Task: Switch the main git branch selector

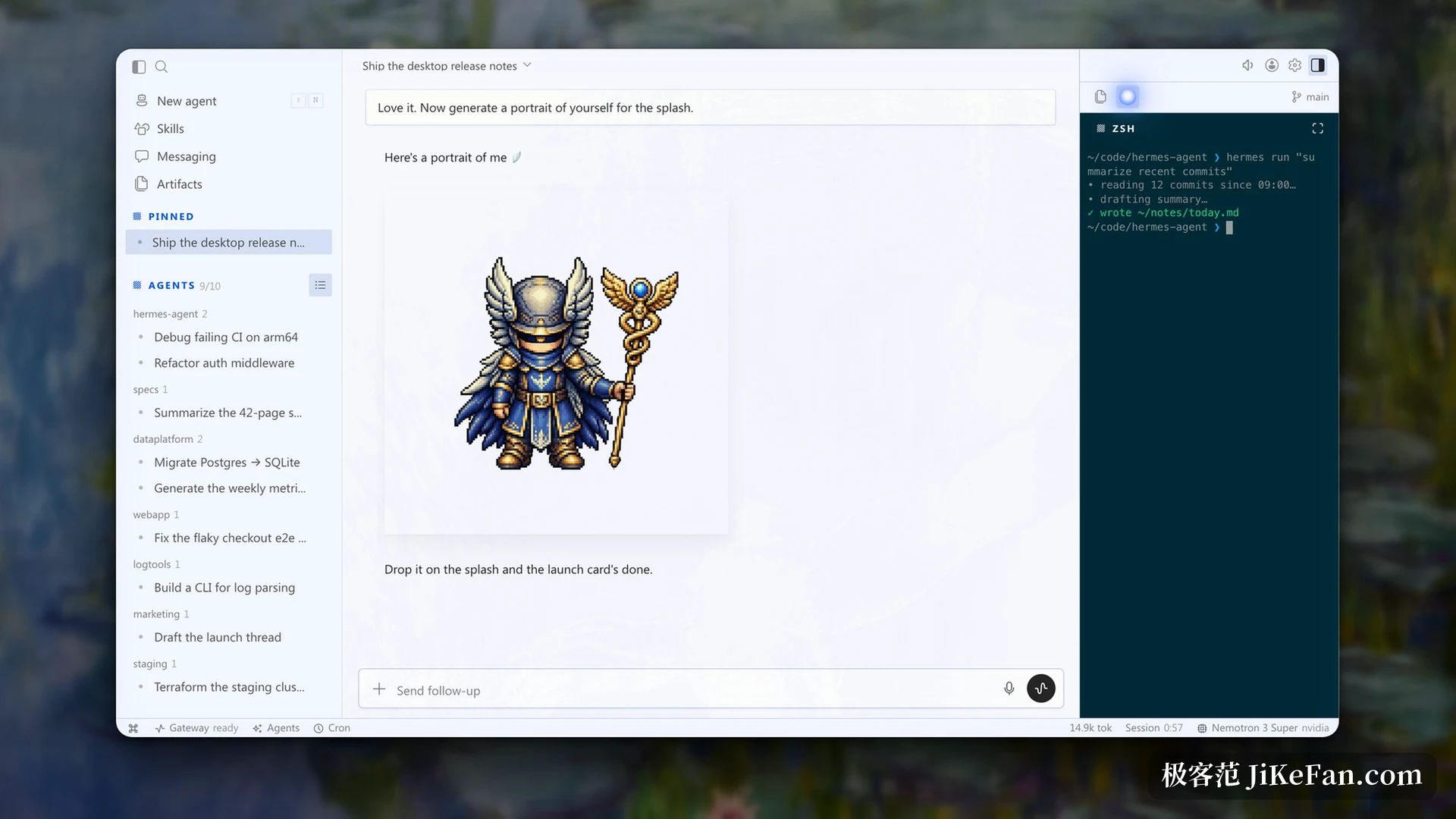Action: point(1310,97)
